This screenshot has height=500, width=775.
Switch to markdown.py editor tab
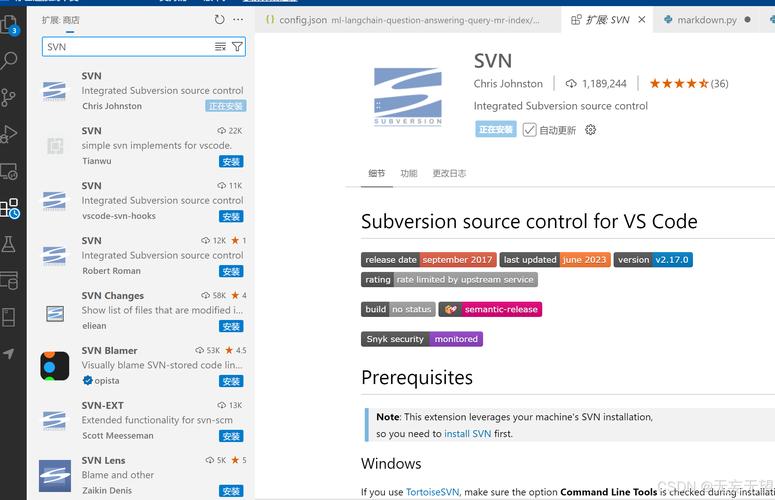click(708, 20)
